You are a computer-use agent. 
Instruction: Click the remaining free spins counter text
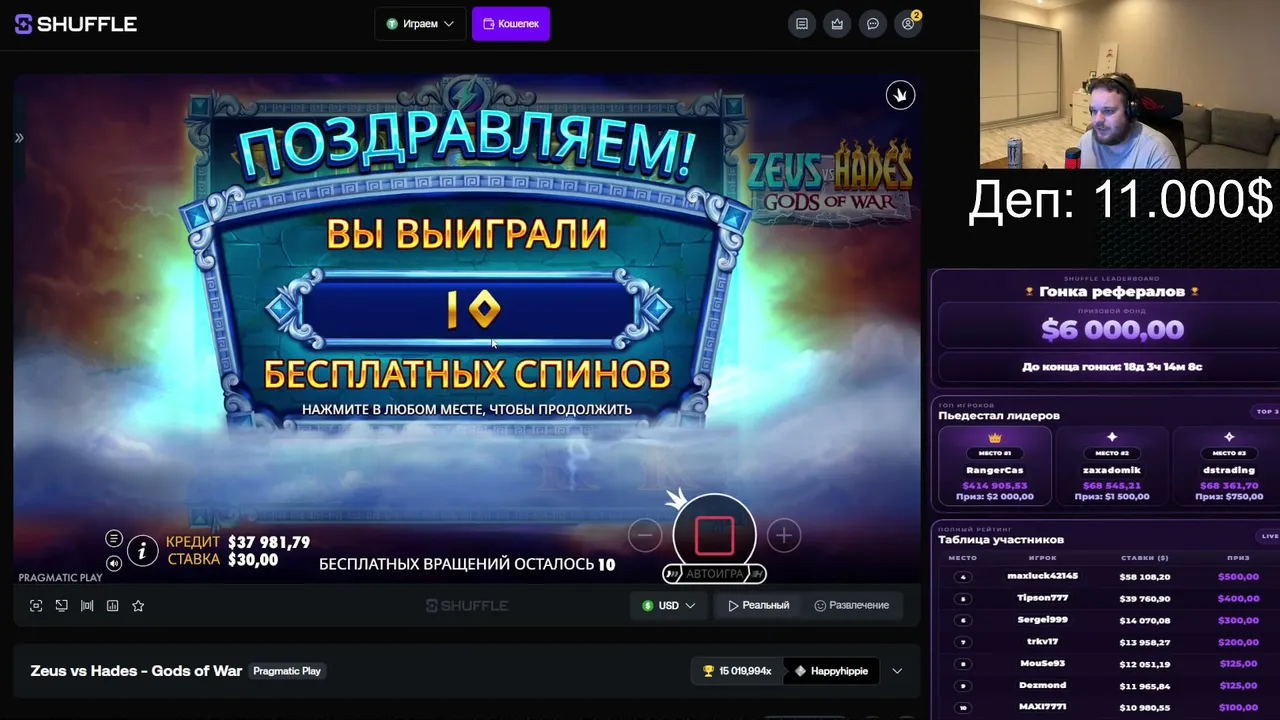pos(467,564)
